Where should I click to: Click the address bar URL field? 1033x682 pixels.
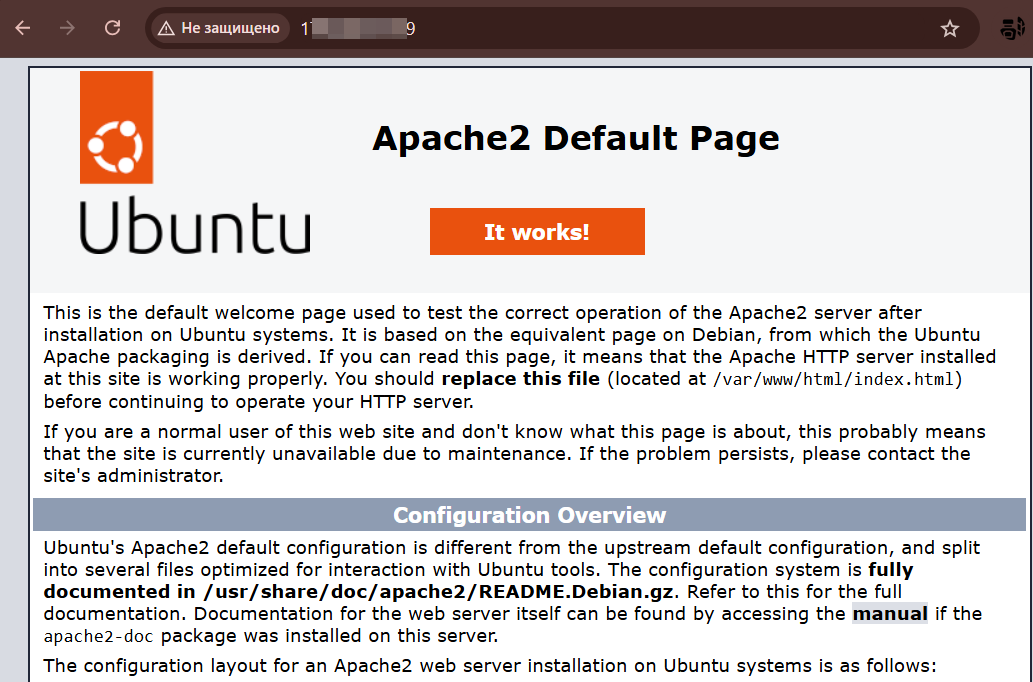click(x=600, y=28)
